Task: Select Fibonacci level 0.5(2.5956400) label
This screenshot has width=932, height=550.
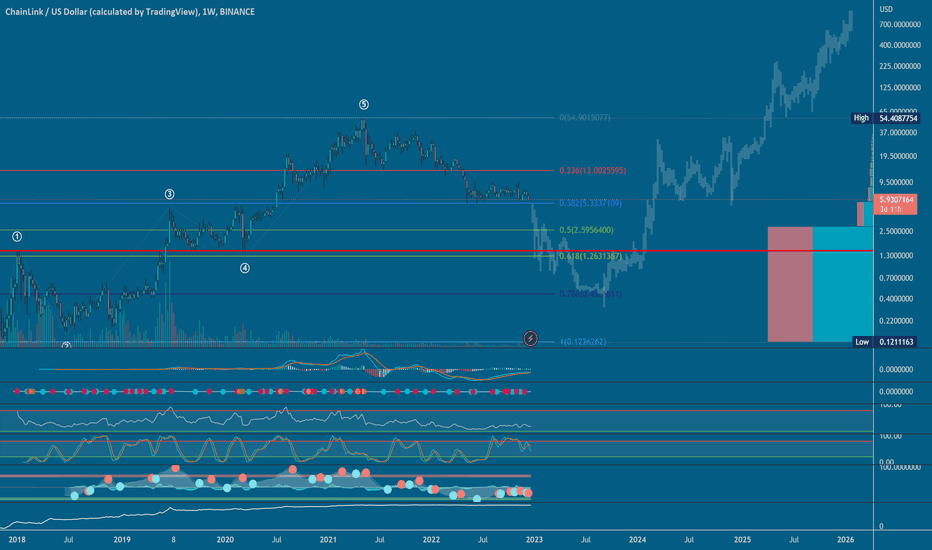Action: [586, 230]
